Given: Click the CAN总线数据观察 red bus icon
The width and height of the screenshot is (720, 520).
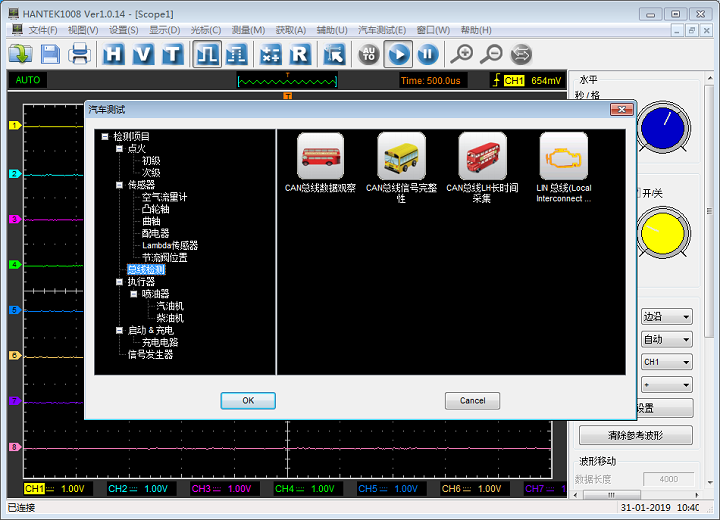Looking at the screenshot, I should tap(320, 156).
